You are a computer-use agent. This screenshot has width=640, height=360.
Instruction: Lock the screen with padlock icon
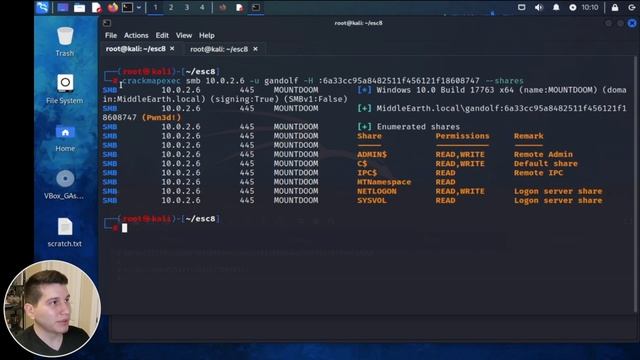coord(615,7)
